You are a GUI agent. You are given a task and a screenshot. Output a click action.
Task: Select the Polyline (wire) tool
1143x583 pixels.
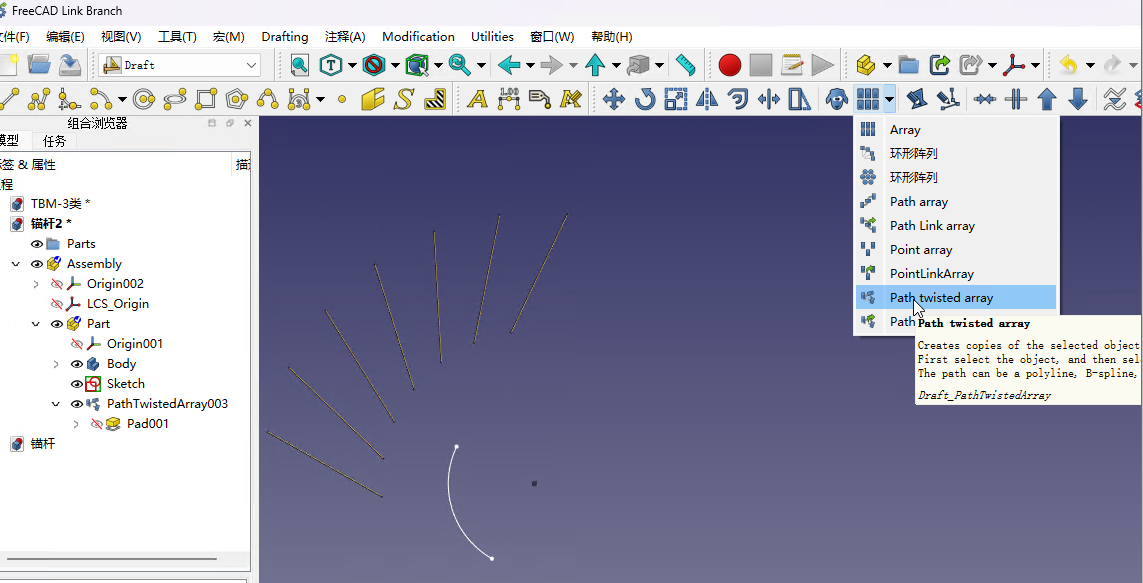click(x=39, y=98)
